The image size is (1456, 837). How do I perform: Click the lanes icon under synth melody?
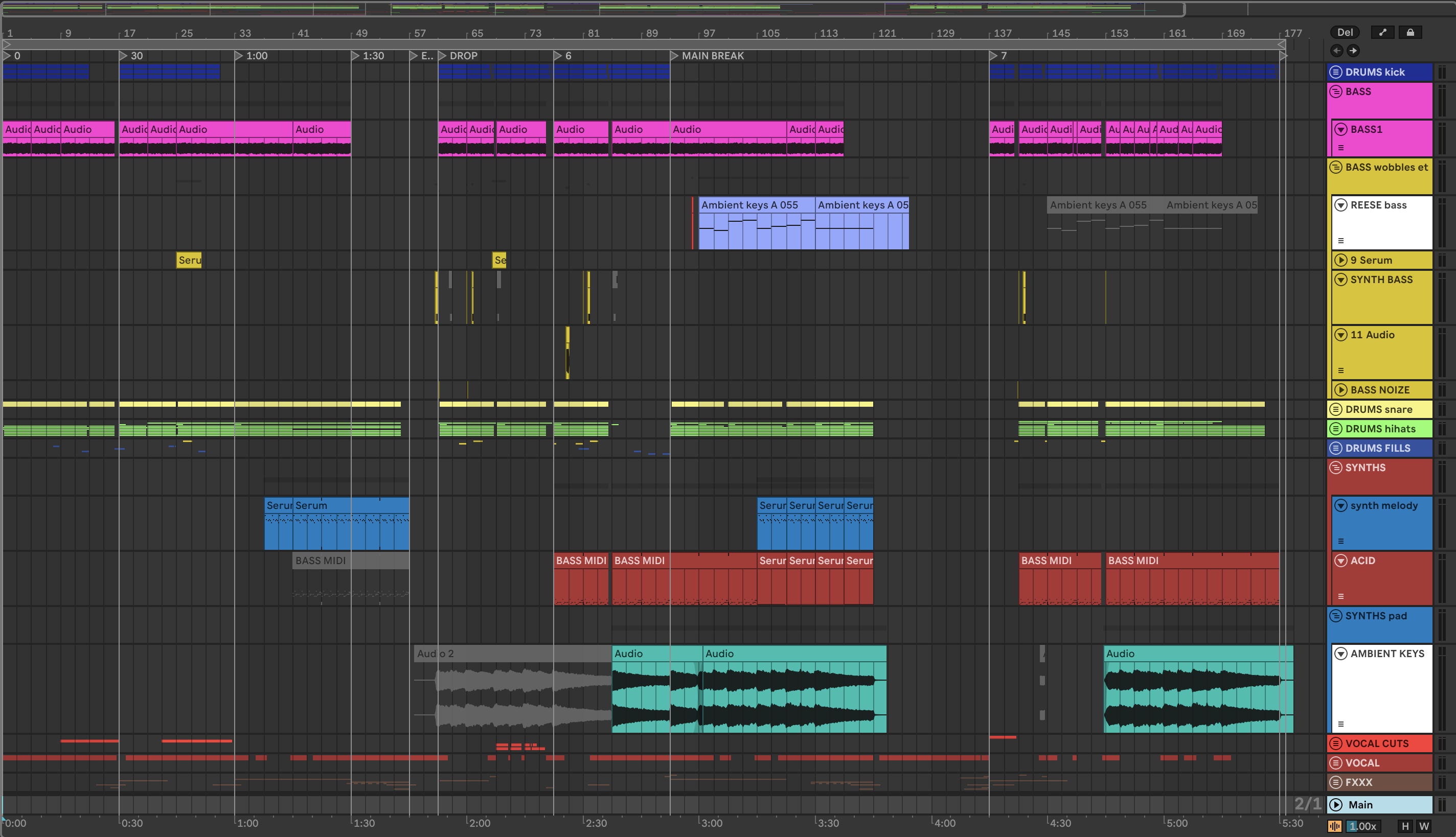(x=1341, y=542)
